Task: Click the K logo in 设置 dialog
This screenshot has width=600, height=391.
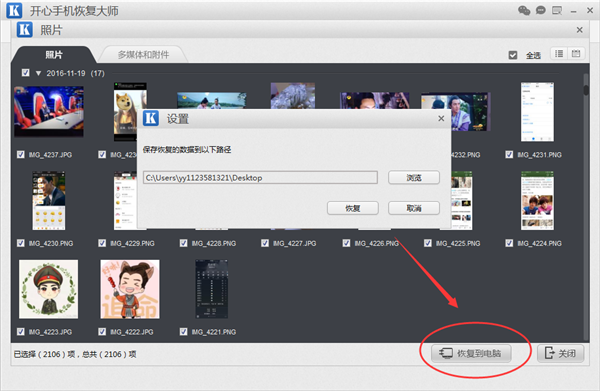Action: (151, 119)
